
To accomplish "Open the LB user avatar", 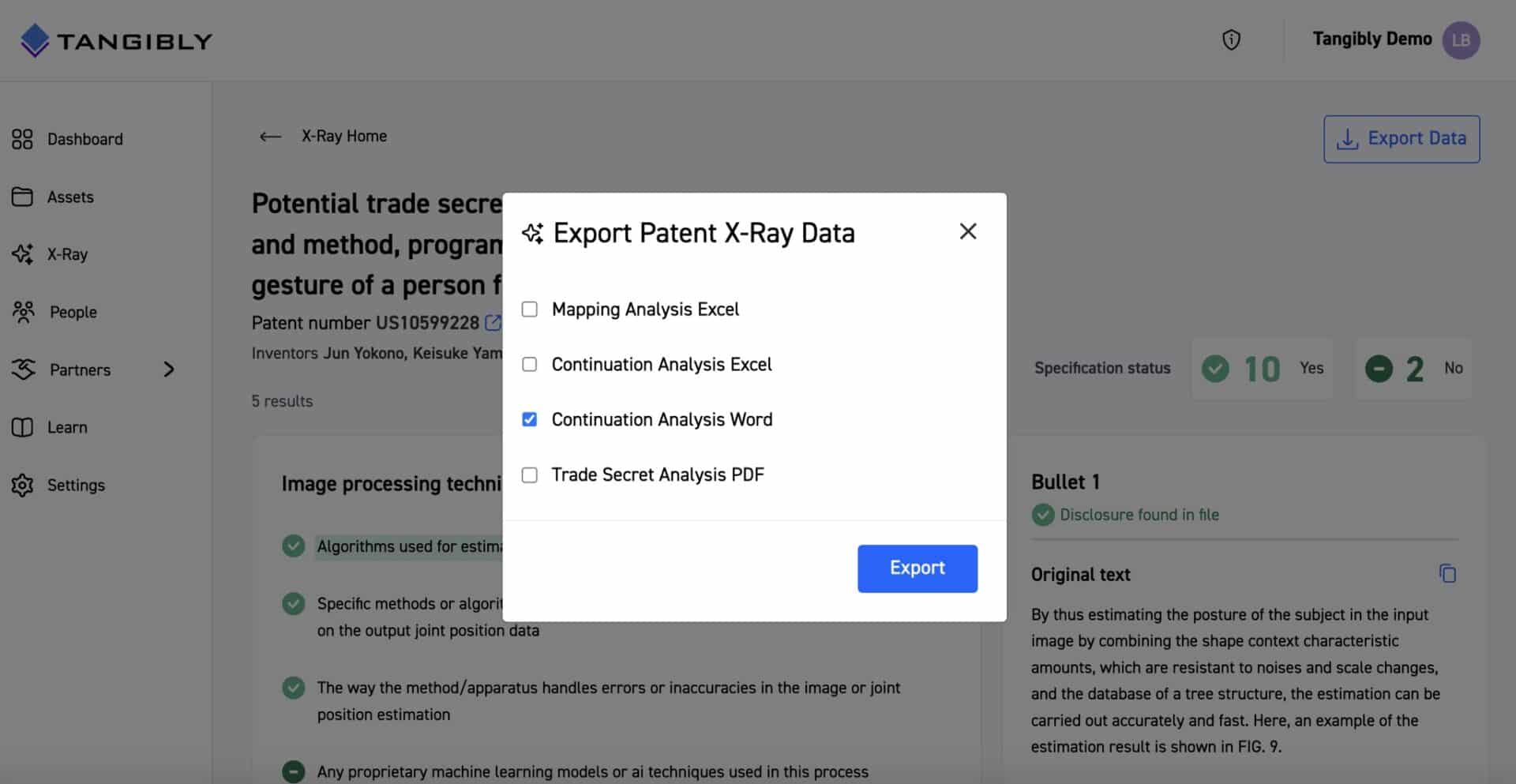I will pyautogui.click(x=1460, y=40).
